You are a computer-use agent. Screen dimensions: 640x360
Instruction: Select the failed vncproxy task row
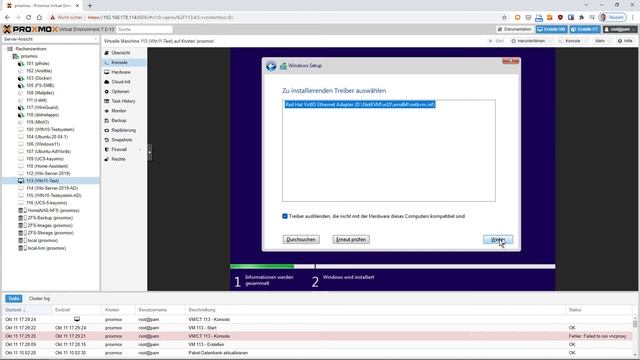tap(318, 336)
